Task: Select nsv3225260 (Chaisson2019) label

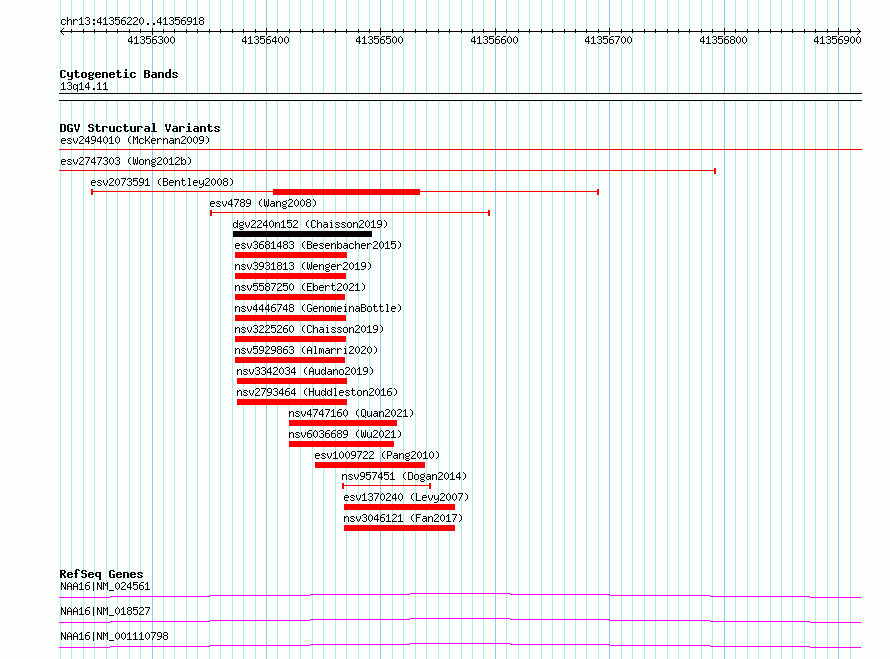Action: click(309, 329)
